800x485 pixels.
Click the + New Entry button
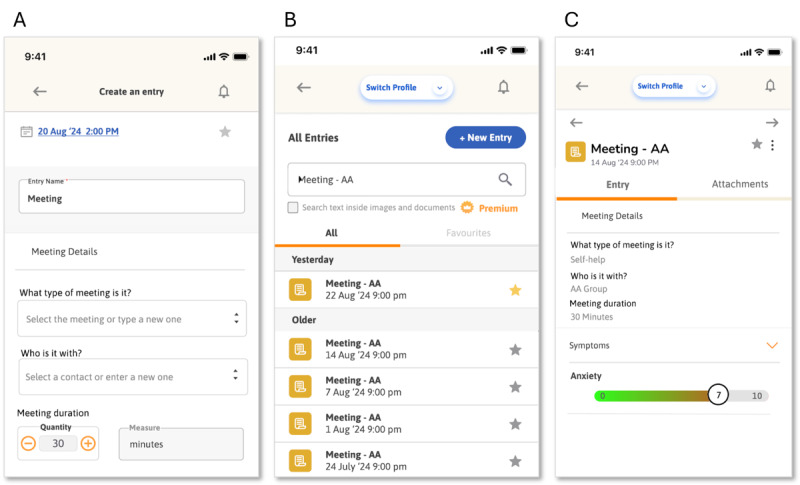coord(485,138)
